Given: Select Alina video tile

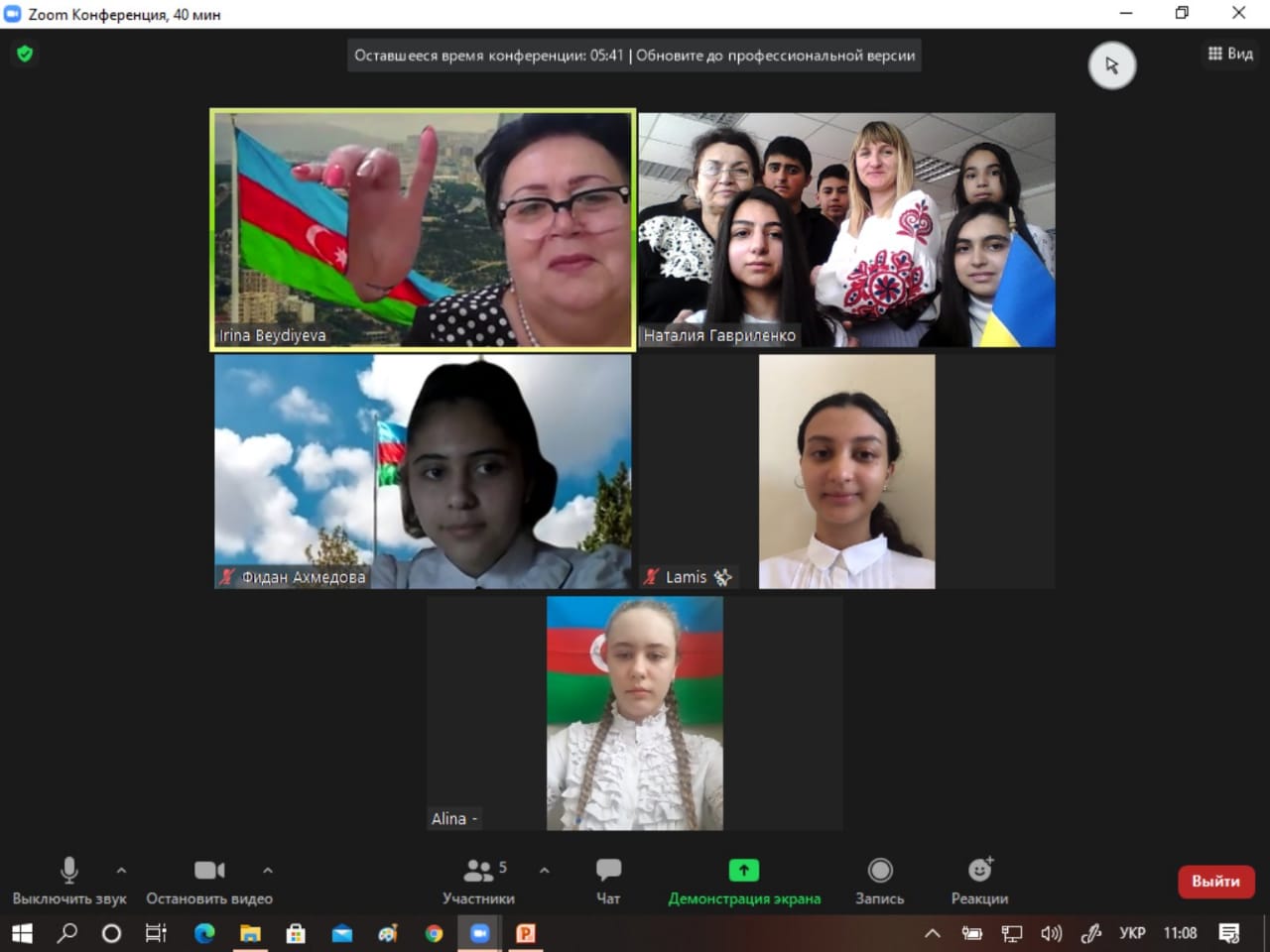Looking at the screenshot, I should pos(635,713).
